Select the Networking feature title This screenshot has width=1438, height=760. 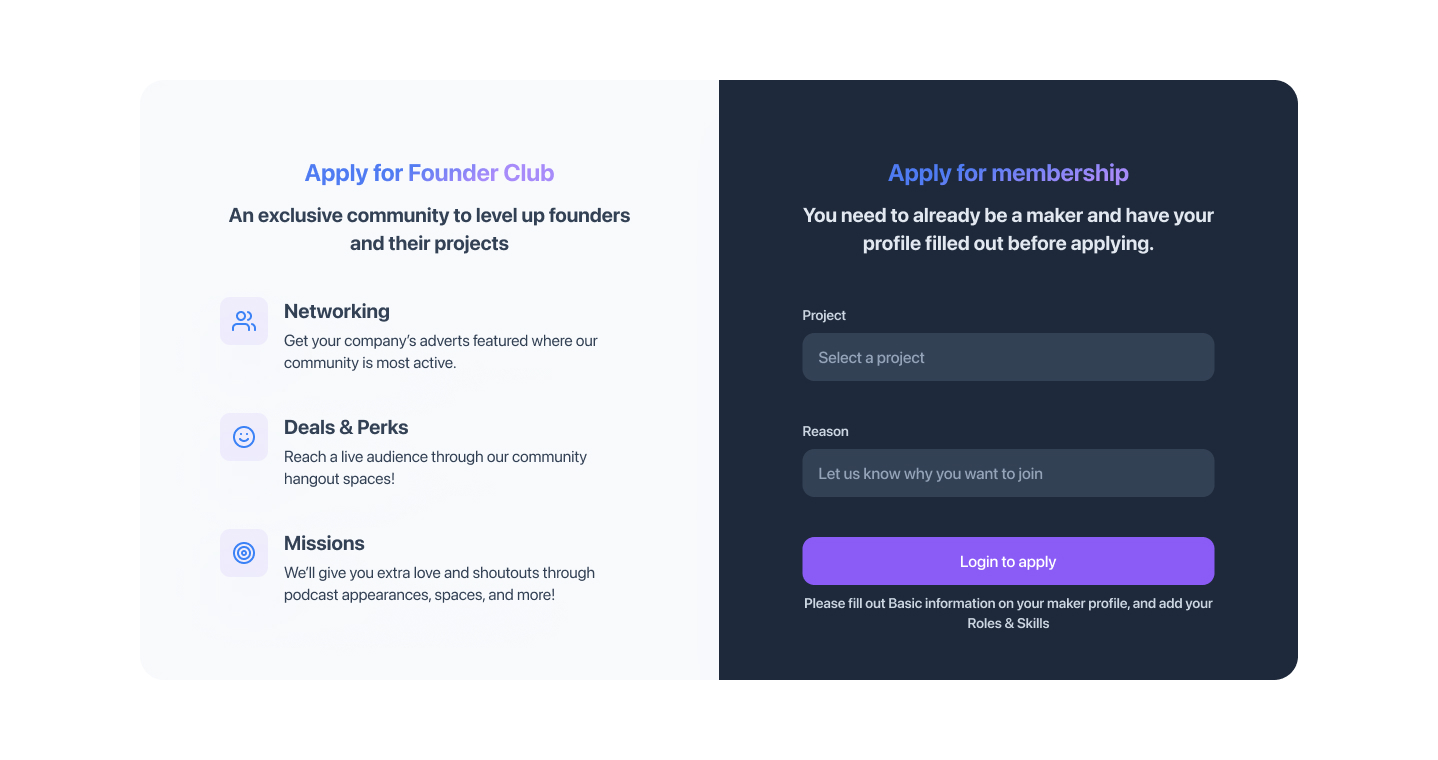coord(337,311)
